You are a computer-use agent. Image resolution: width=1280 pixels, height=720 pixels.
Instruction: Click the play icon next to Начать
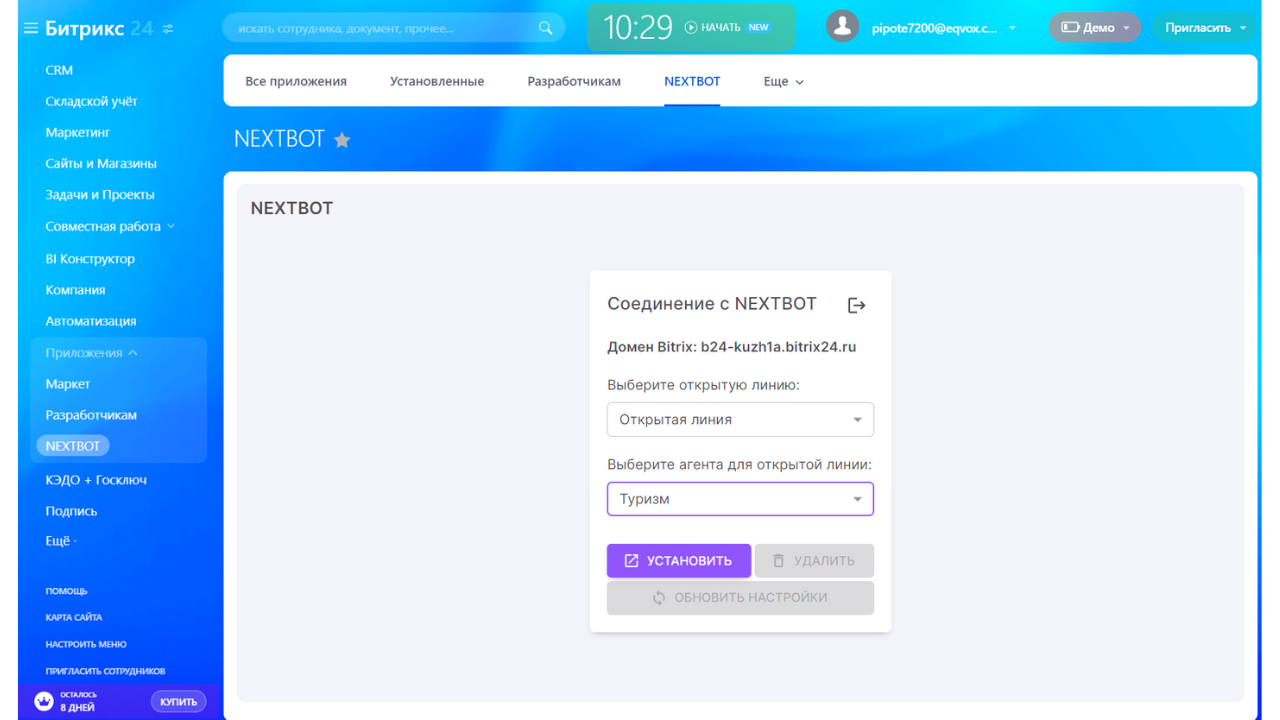pyautogui.click(x=690, y=28)
